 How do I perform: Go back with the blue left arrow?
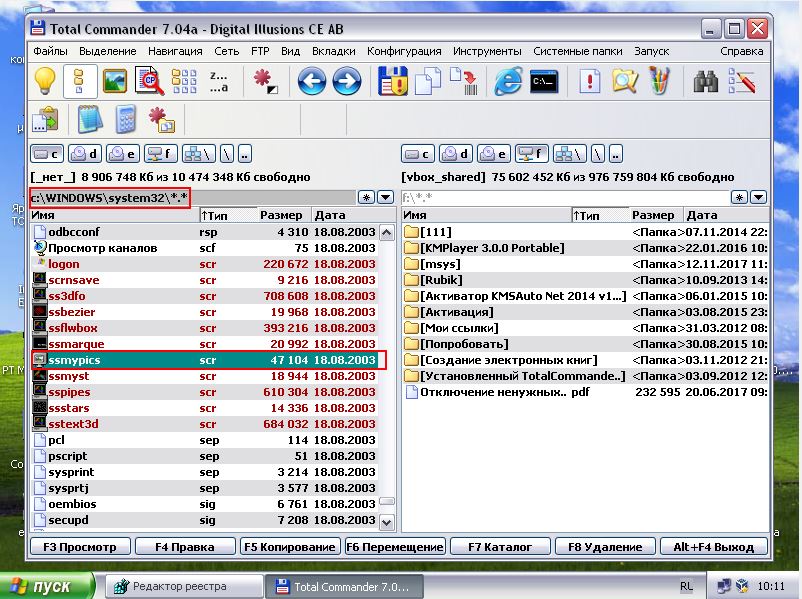click(x=311, y=81)
